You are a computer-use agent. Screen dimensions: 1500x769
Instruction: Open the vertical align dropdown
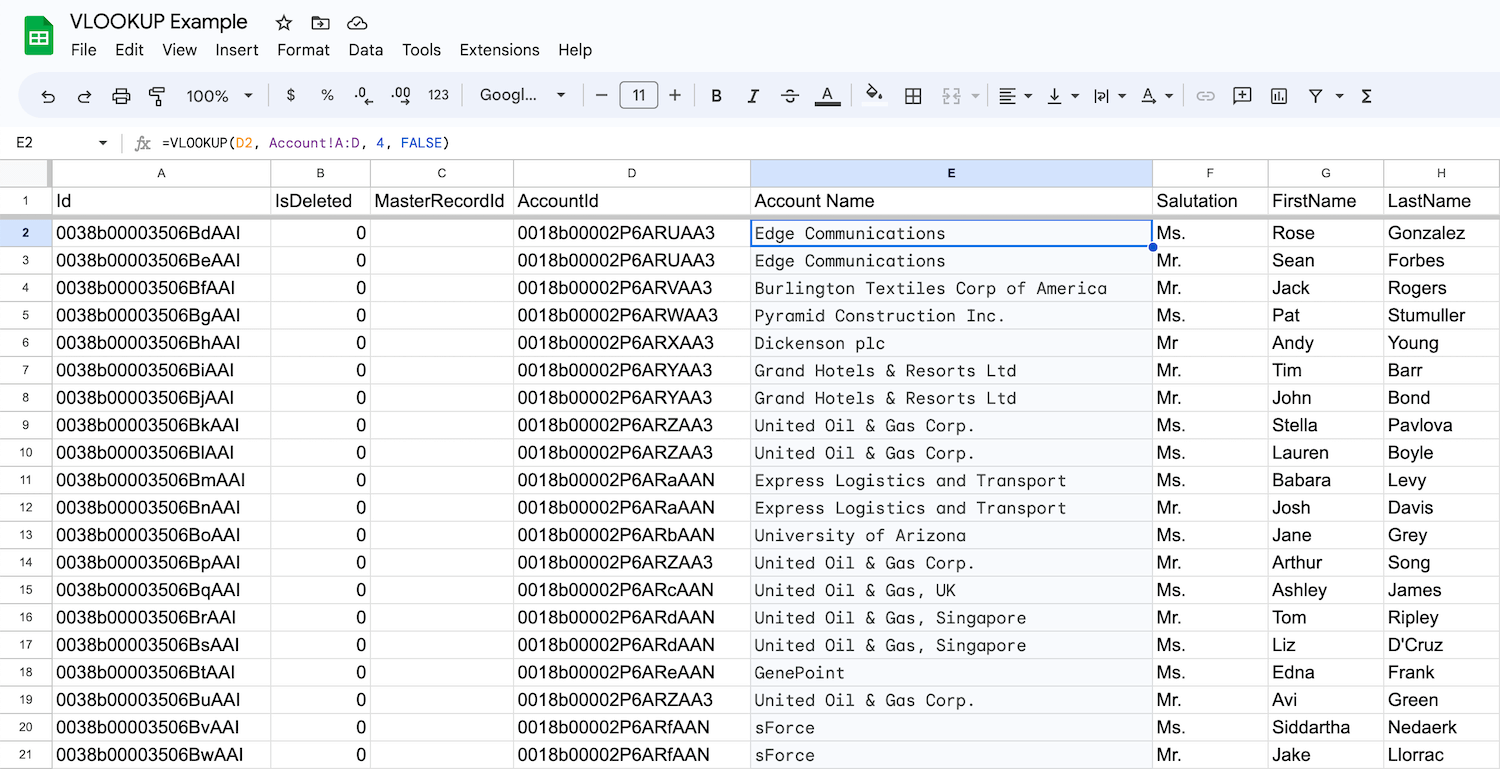pos(1062,96)
